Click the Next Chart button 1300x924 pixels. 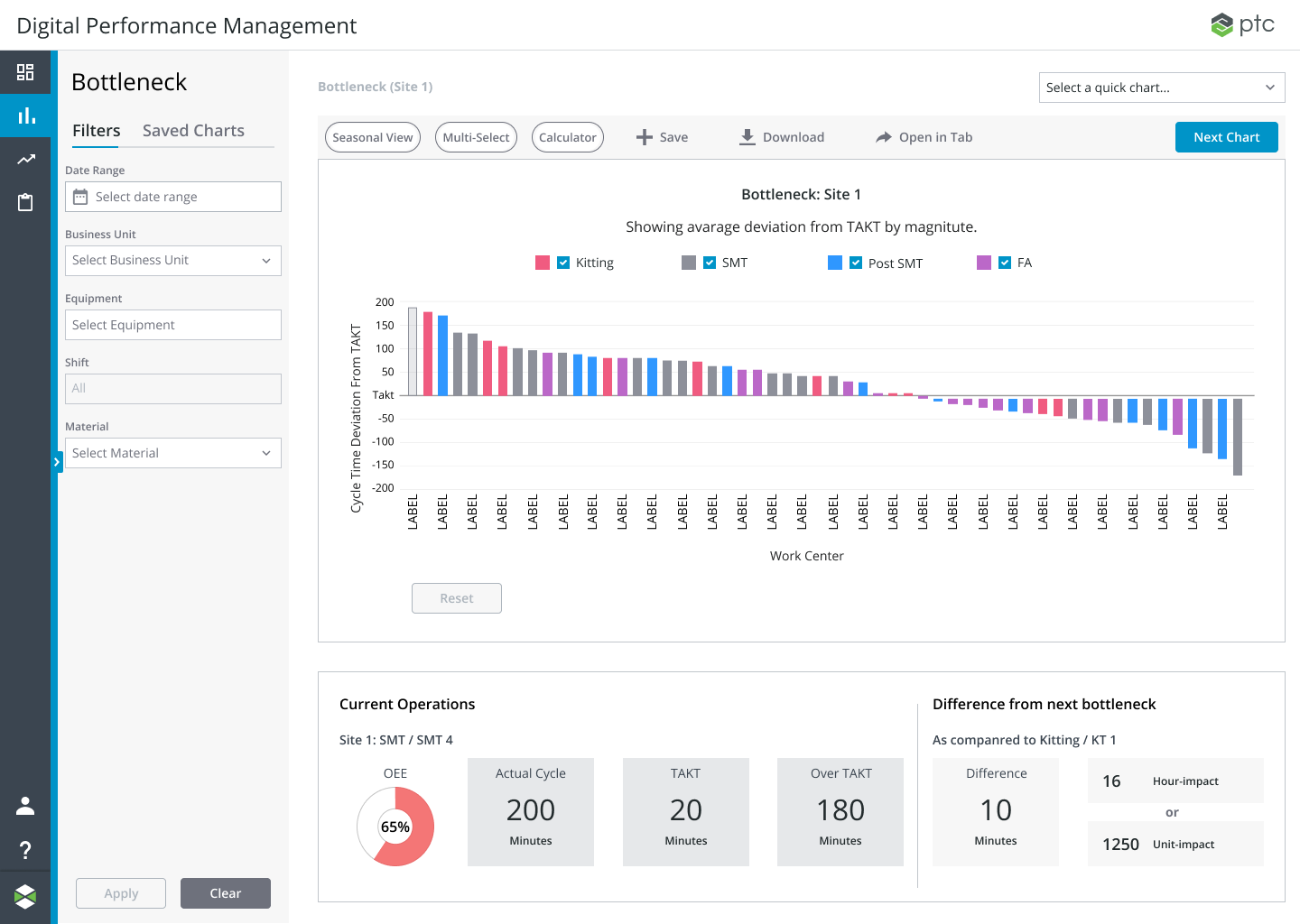coord(1227,137)
